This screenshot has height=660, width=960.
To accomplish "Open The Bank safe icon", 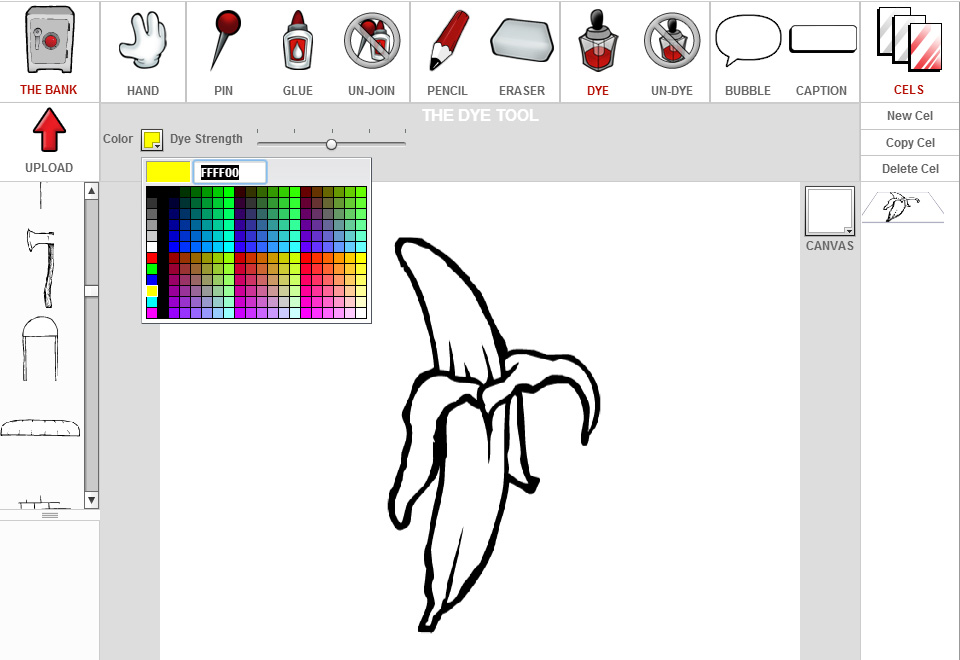I will coord(50,40).
